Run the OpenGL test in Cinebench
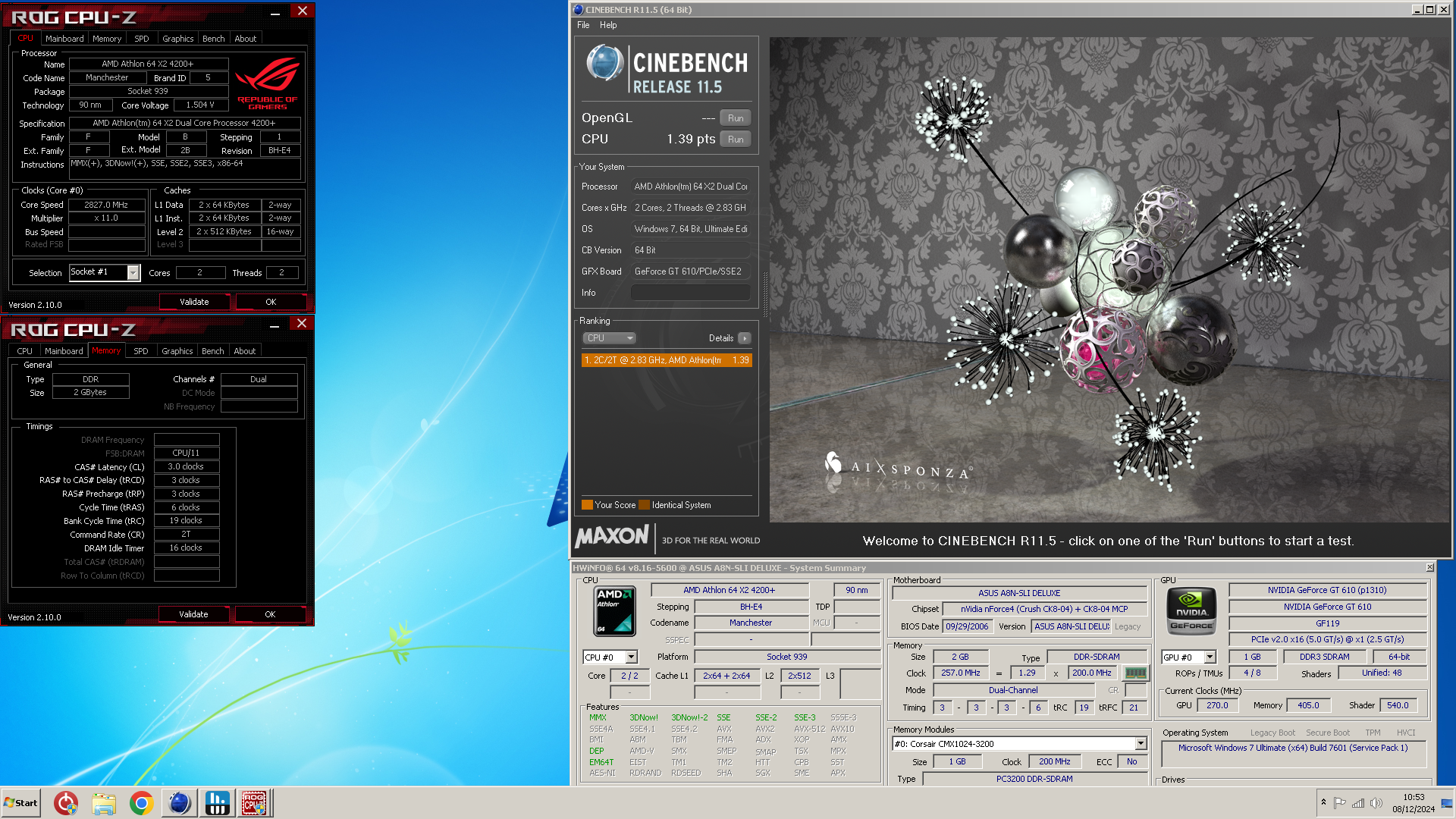 (736, 118)
